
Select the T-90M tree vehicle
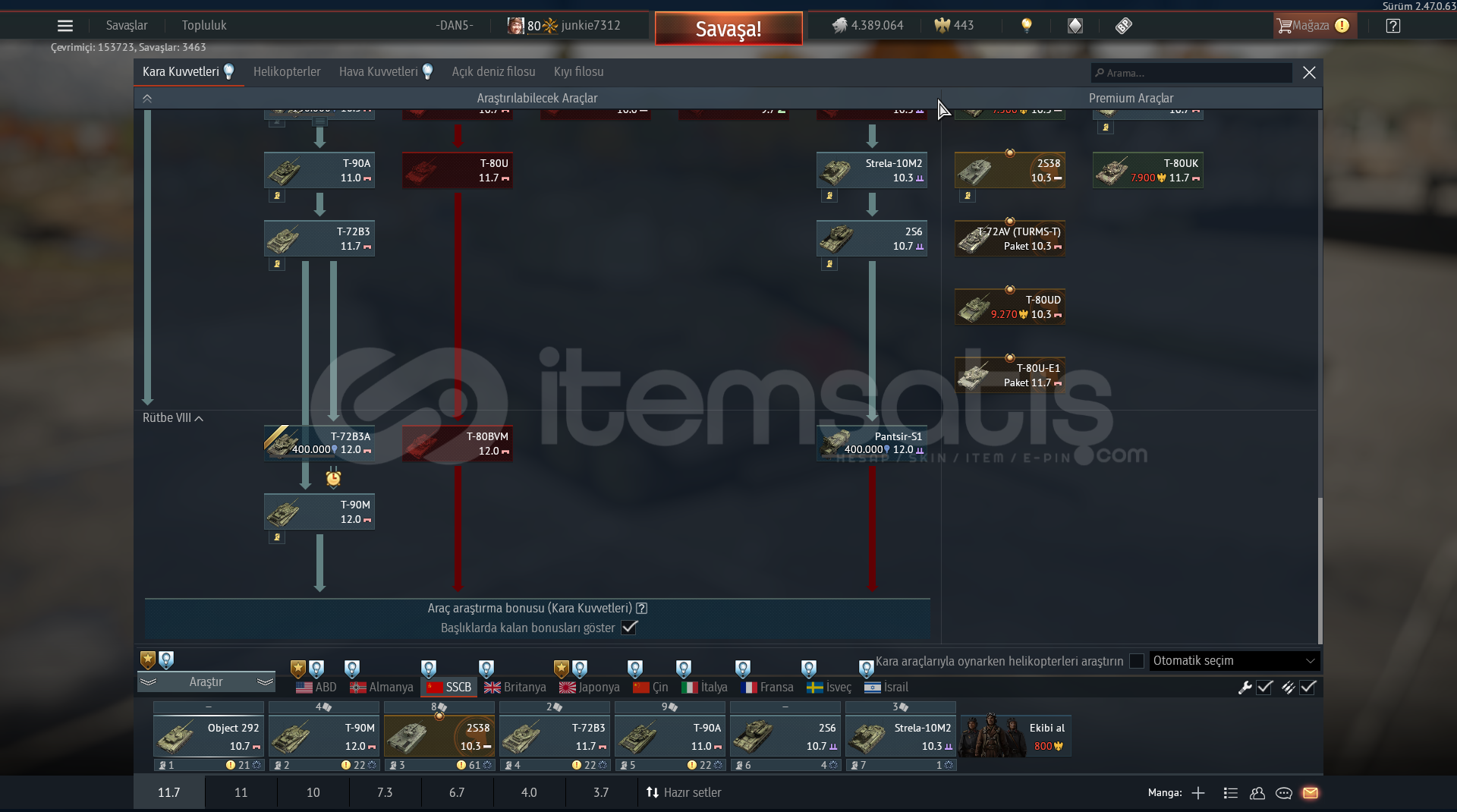click(x=319, y=511)
